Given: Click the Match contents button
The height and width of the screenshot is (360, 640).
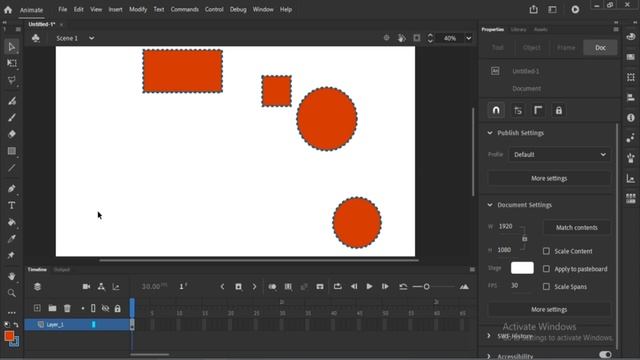Looking at the screenshot, I should pos(576,227).
